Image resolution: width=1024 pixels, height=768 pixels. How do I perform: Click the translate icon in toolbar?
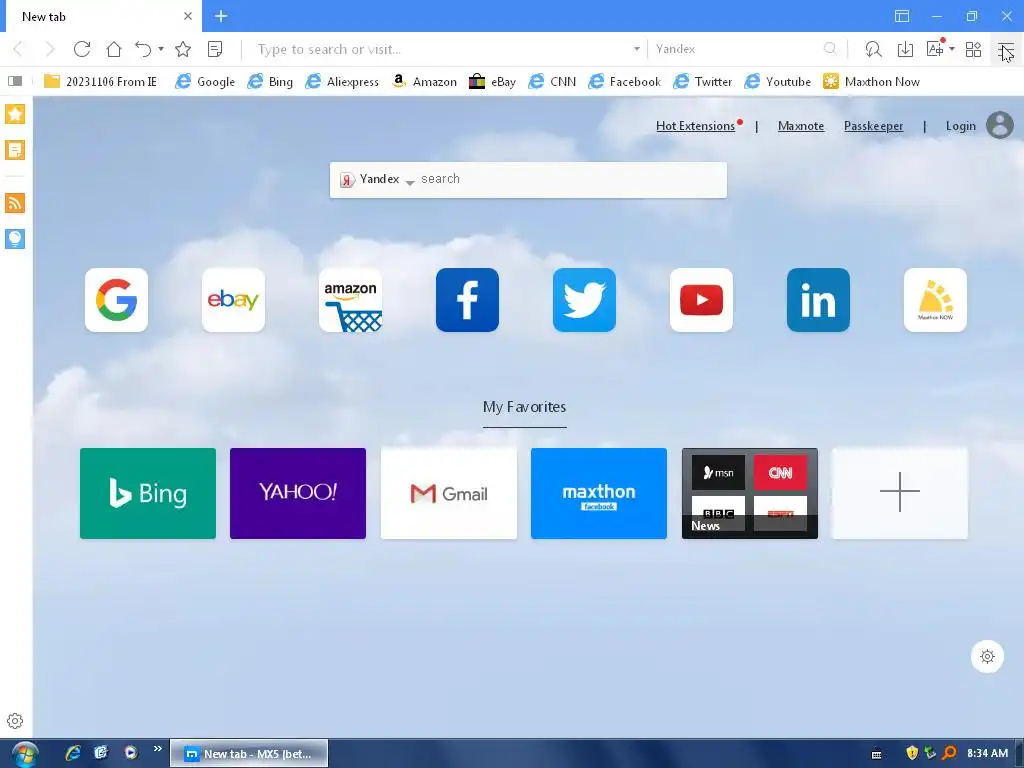(x=935, y=49)
